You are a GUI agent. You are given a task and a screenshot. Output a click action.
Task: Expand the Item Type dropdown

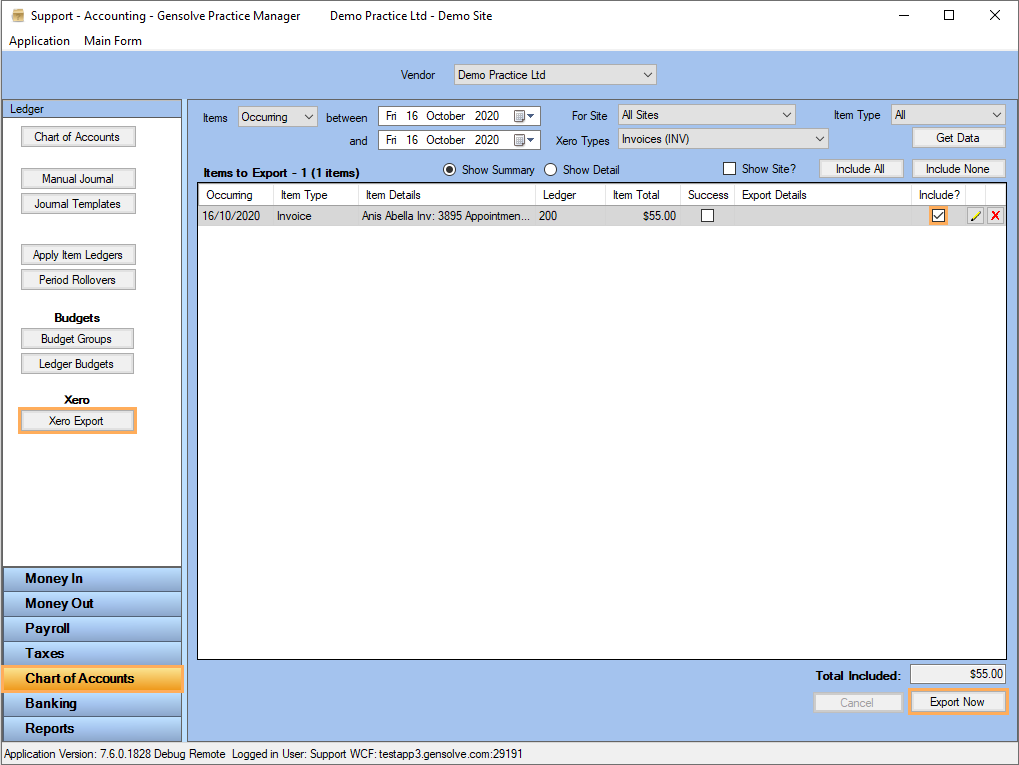point(996,115)
